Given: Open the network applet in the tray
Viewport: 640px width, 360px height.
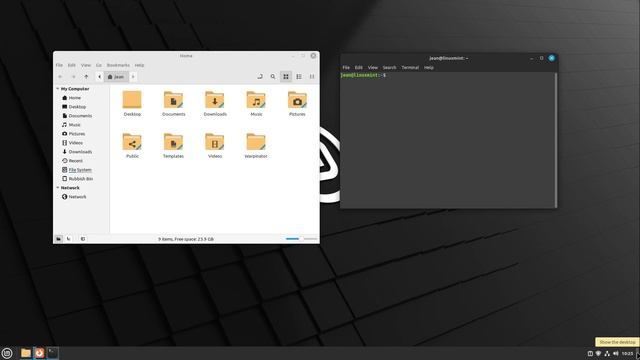Looking at the screenshot, I should (x=607, y=353).
